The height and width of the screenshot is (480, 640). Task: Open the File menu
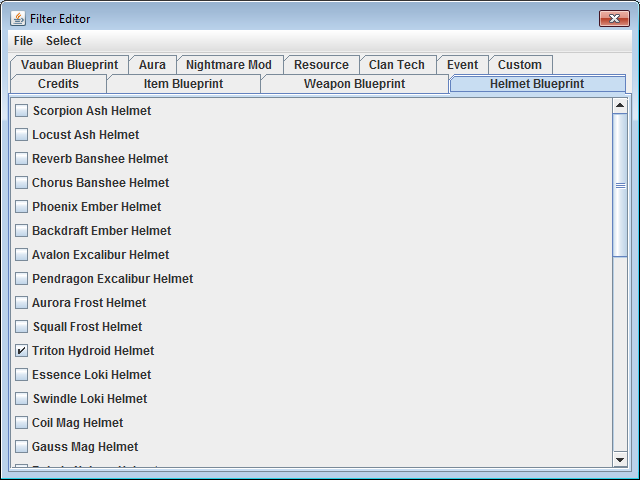pos(23,41)
